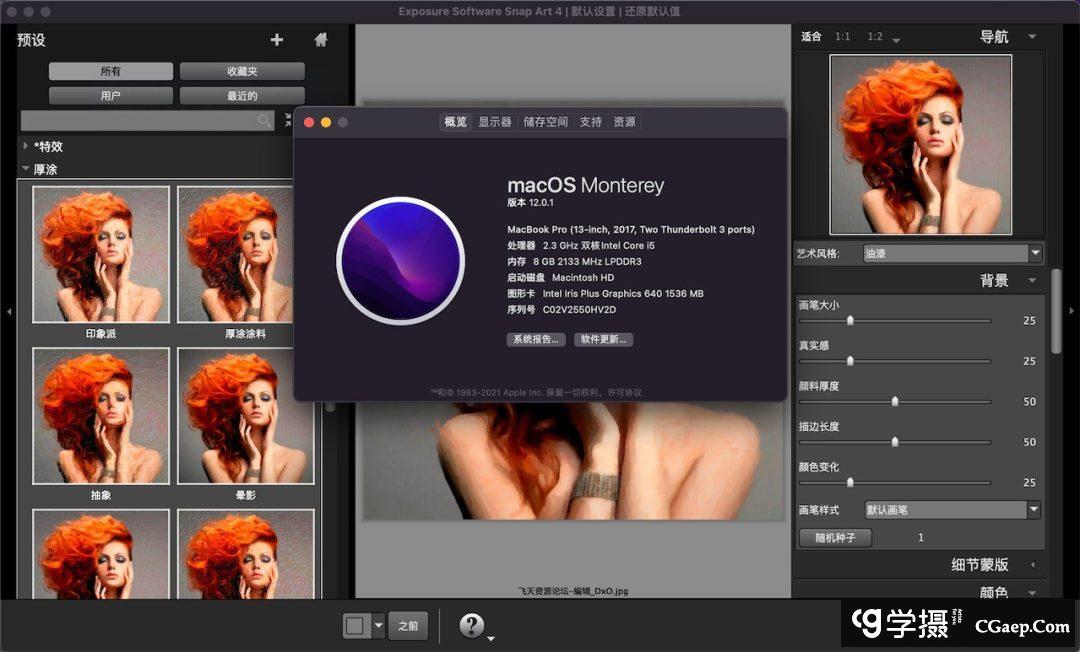Toggle the 之前 before-view button
The width and height of the screenshot is (1080, 652).
click(407, 626)
